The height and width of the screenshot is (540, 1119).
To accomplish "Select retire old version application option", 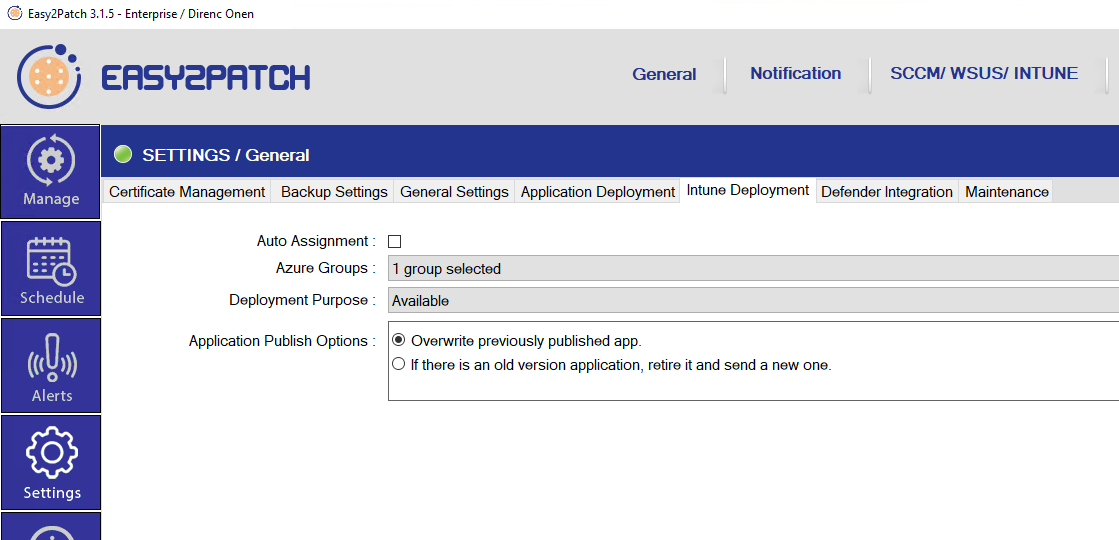I will pos(399,365).
